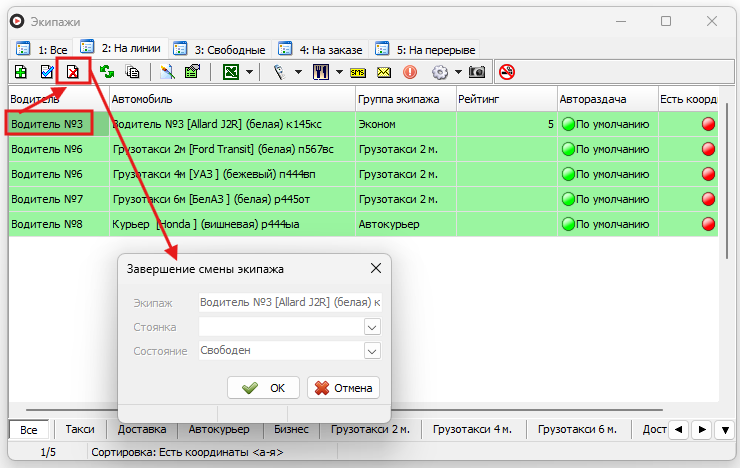Click the green circle in Курьер Honda row

pos(568,224)
